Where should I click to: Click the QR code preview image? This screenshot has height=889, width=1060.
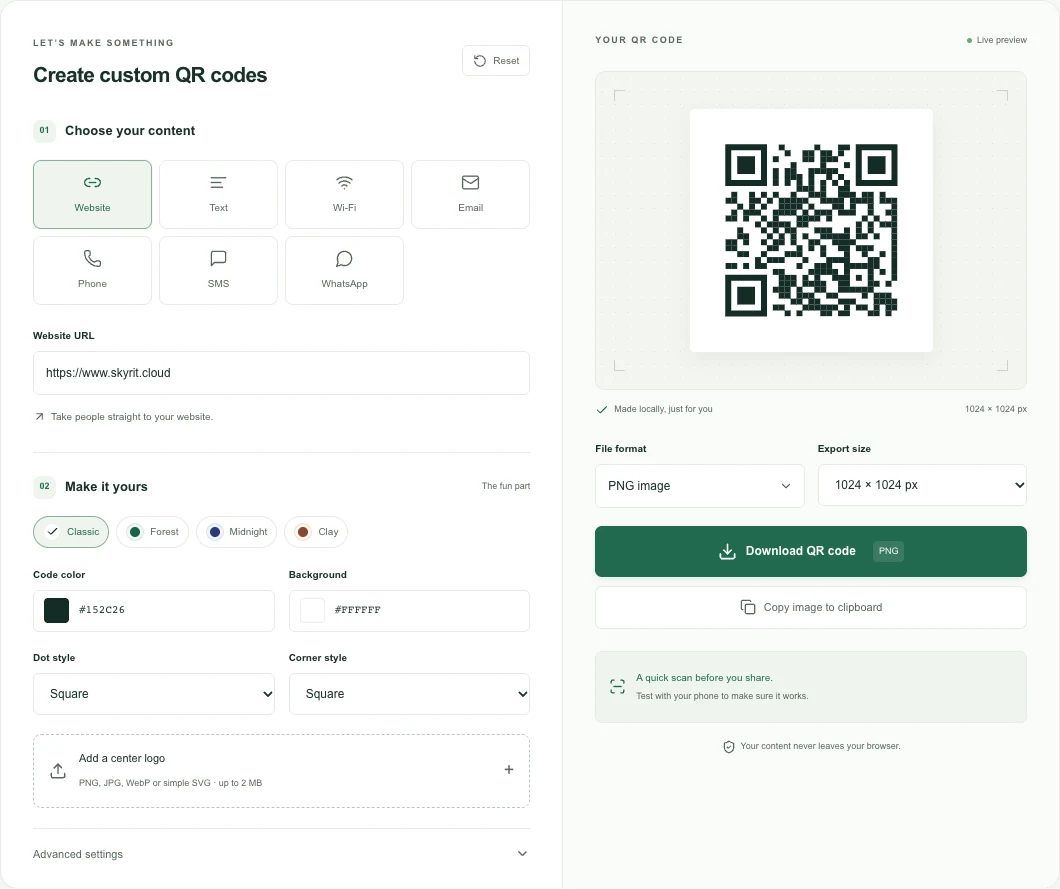tap(811, 230)
